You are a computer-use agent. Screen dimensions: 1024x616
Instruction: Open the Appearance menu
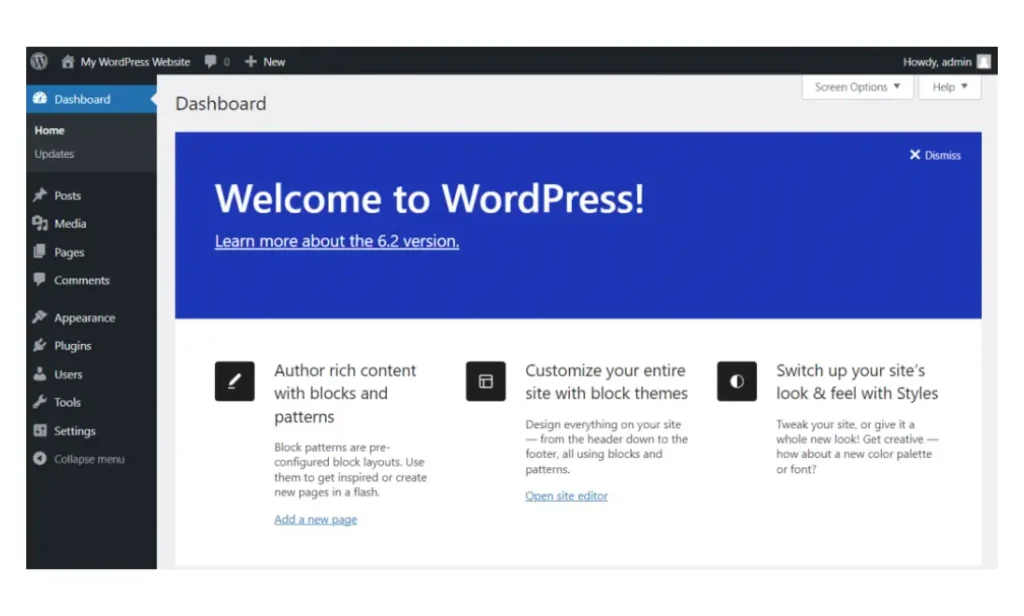84,317
